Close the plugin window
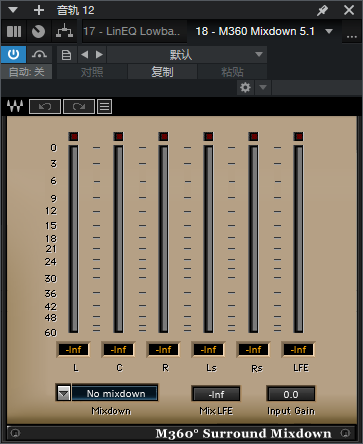Viewport: 363px width, 444px height. pos(349,10)
